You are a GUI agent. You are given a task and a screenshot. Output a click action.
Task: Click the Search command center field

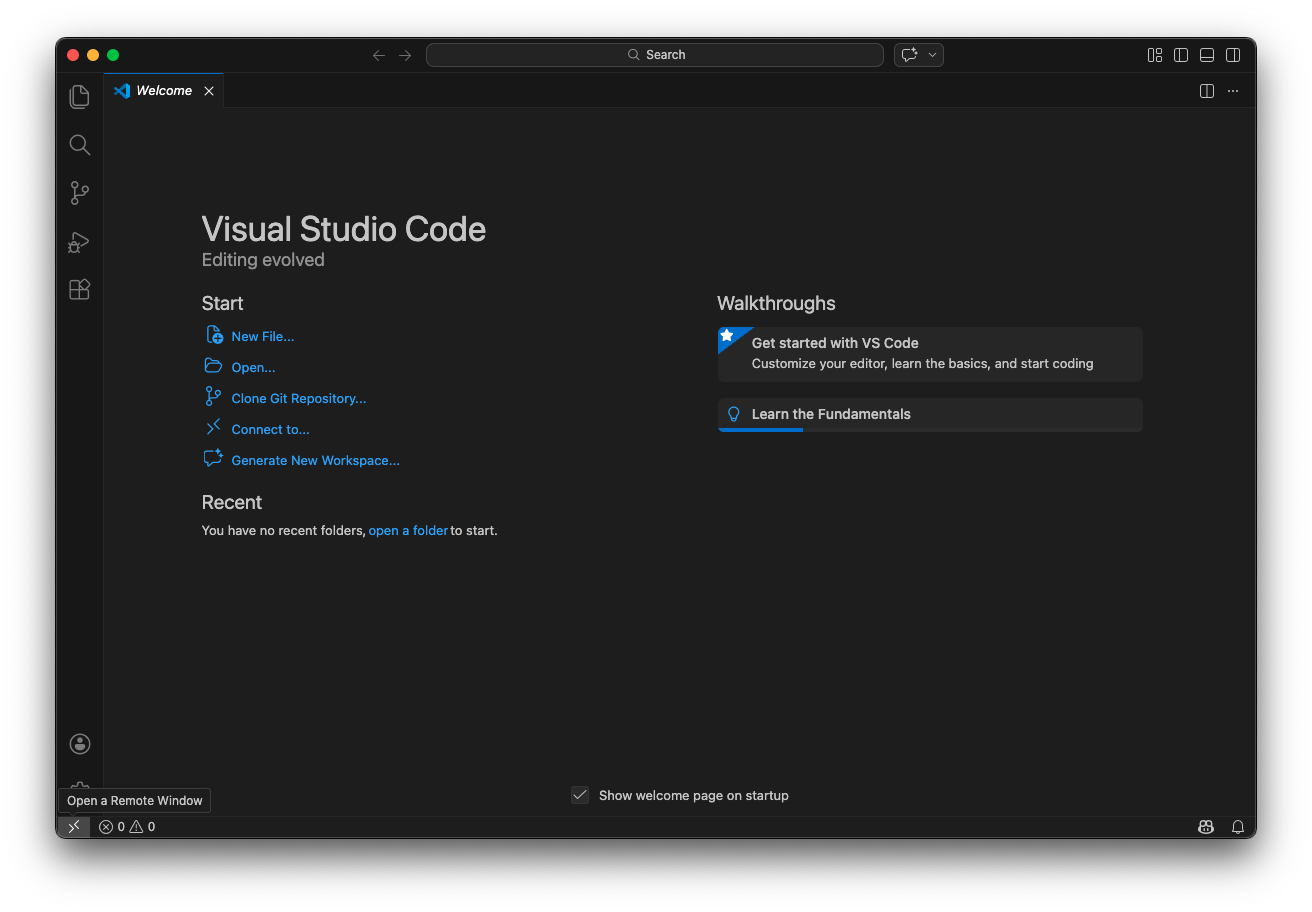[x=655, y=55]
